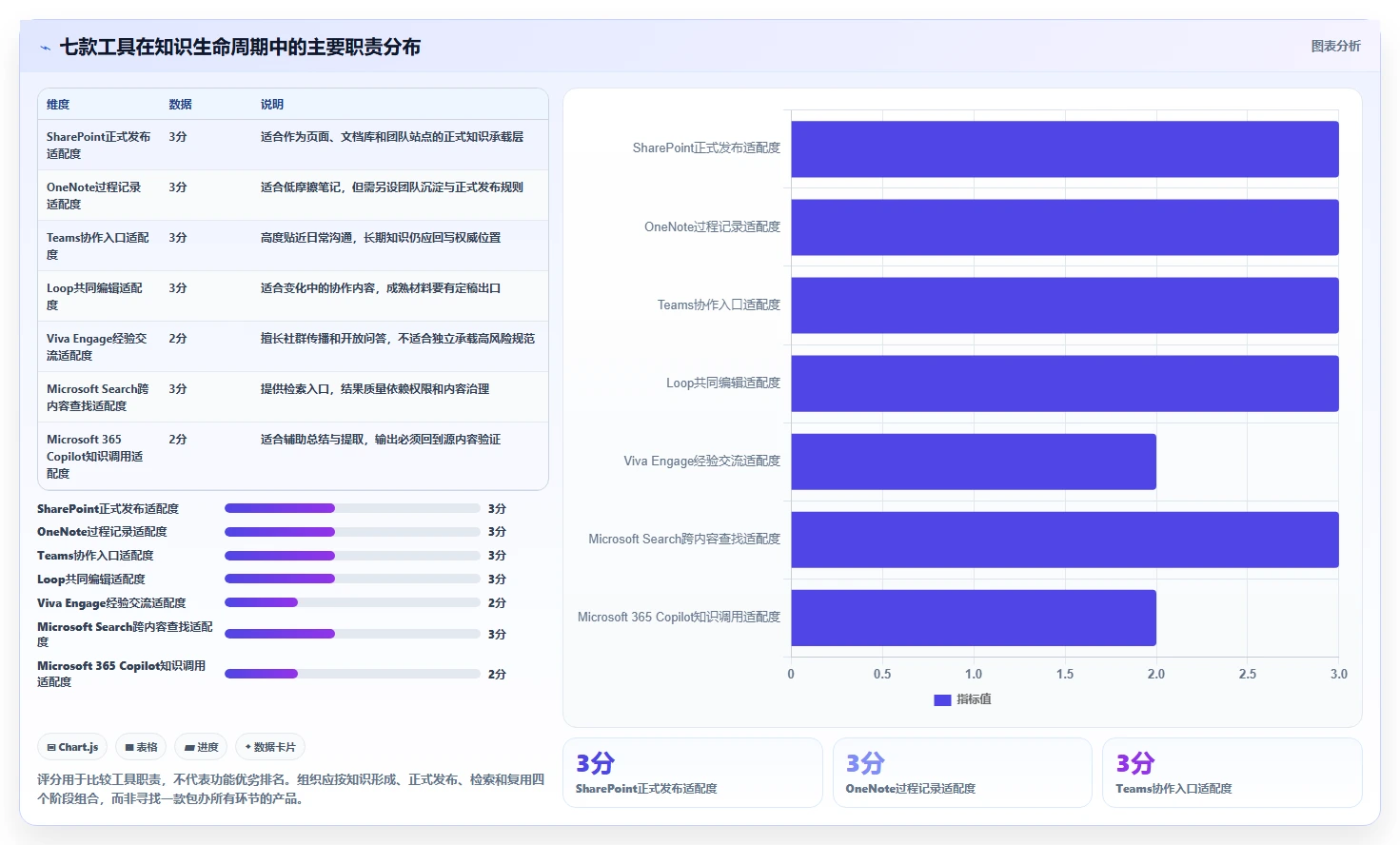Click chart axis label Loop共同编辑适配度

click(x=723, y=383)
